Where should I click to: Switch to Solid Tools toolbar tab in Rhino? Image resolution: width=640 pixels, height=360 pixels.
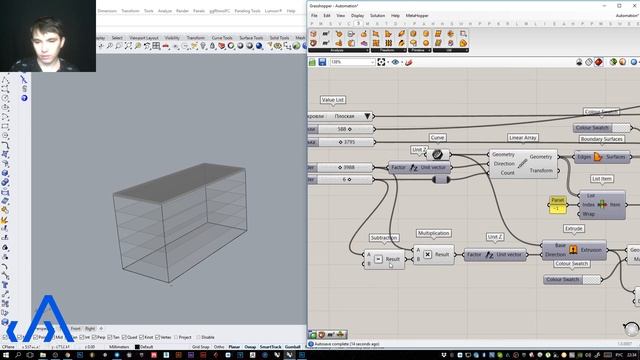click(280, 38)
